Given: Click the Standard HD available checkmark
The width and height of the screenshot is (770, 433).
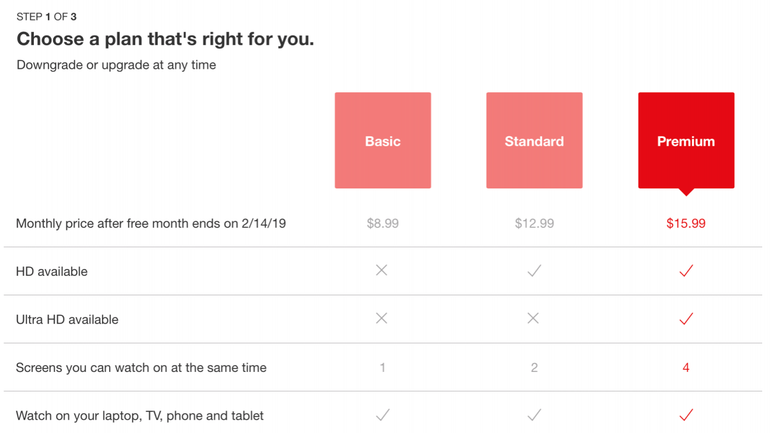Looking at the screenshot, I should (534, 270).
